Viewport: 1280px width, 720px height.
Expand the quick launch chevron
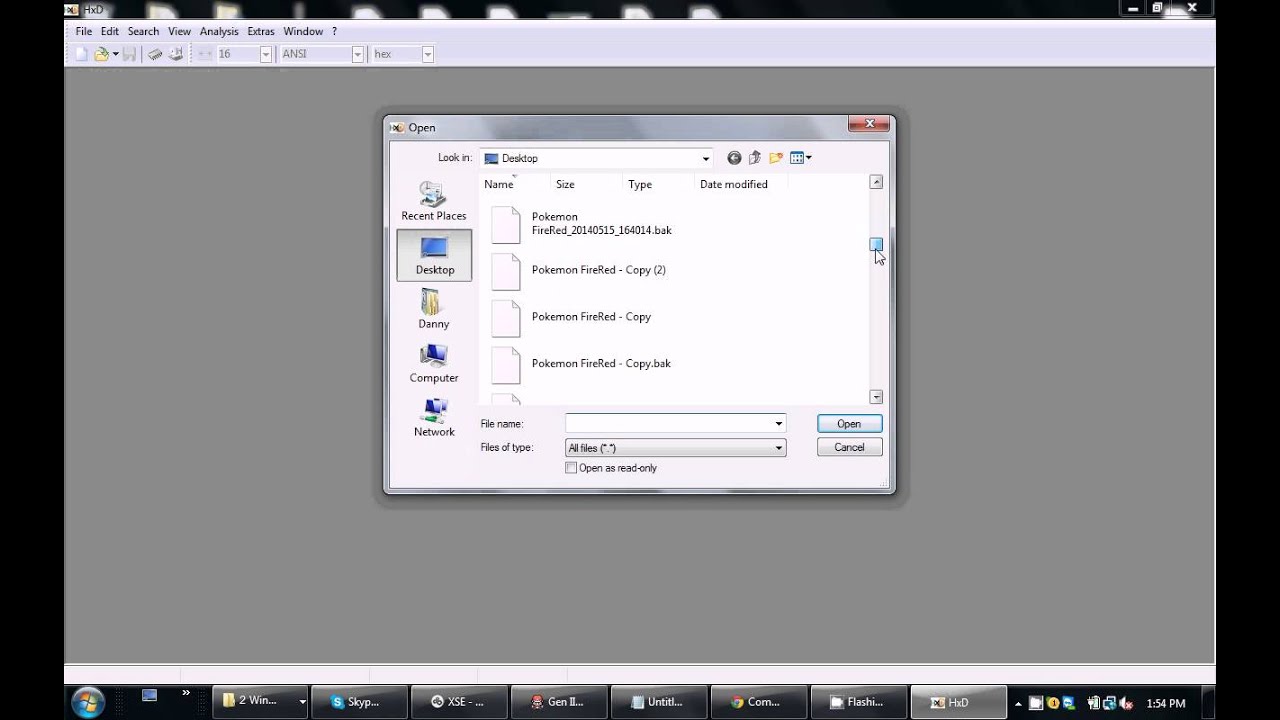click(186, 693)
